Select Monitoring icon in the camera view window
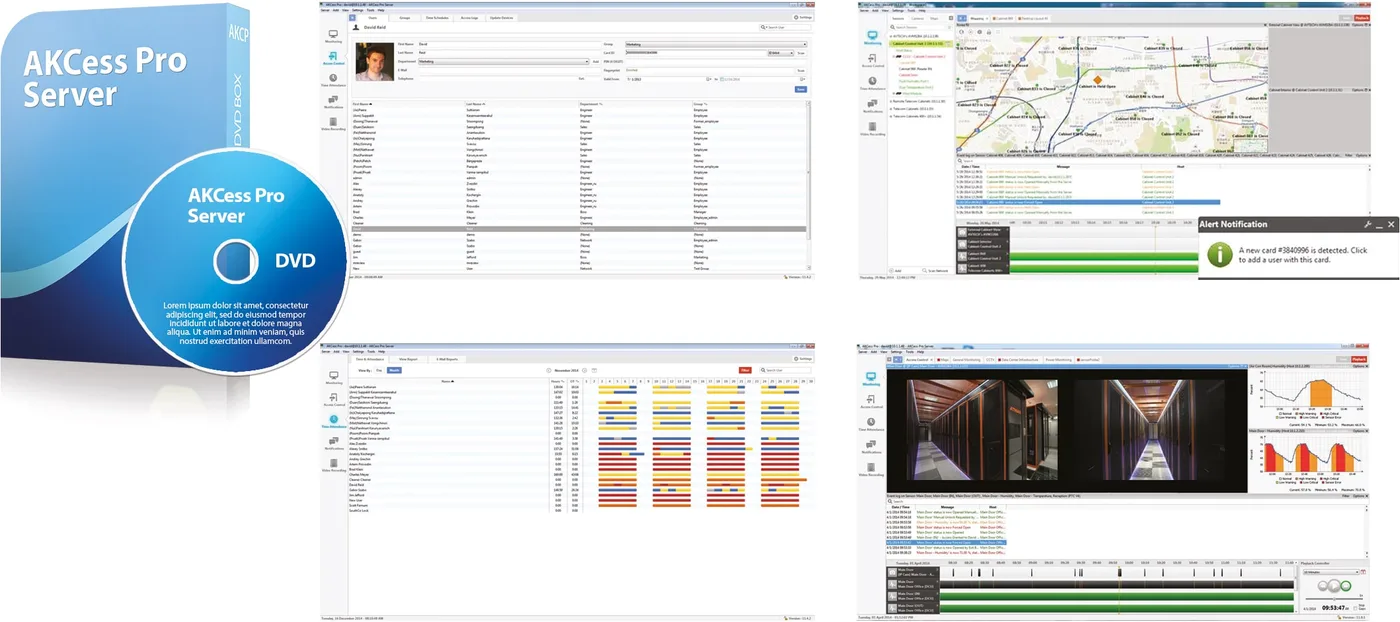This screenshot has height=622, width=1400. (871, 378)
